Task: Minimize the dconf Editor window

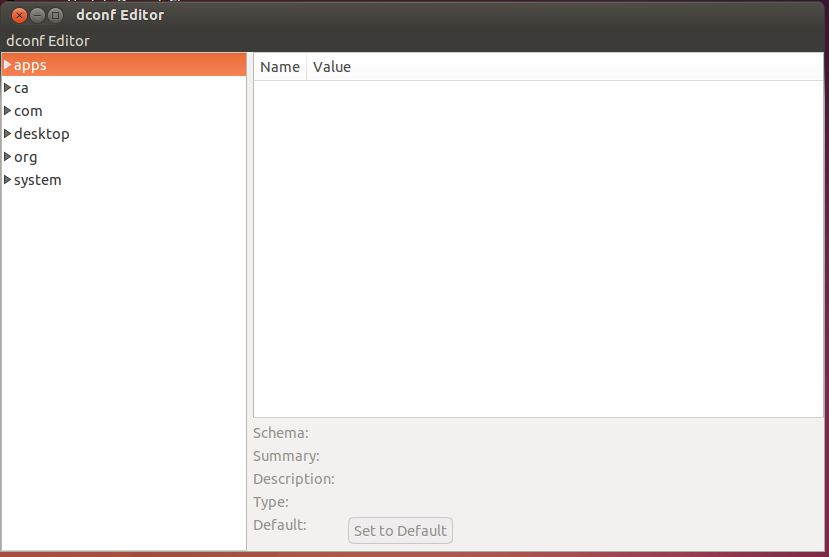Action: click(x=37, y=15)
